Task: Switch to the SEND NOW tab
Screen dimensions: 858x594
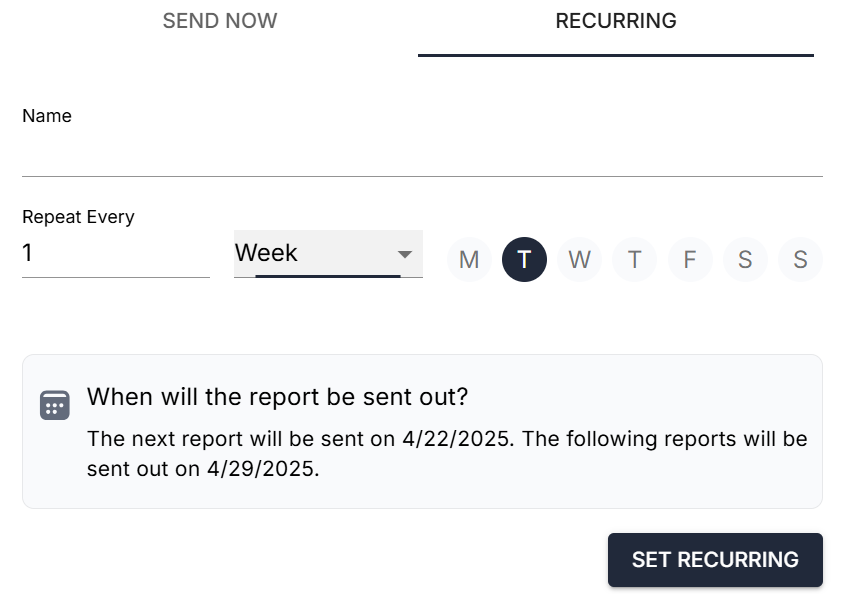Action: 220,21
